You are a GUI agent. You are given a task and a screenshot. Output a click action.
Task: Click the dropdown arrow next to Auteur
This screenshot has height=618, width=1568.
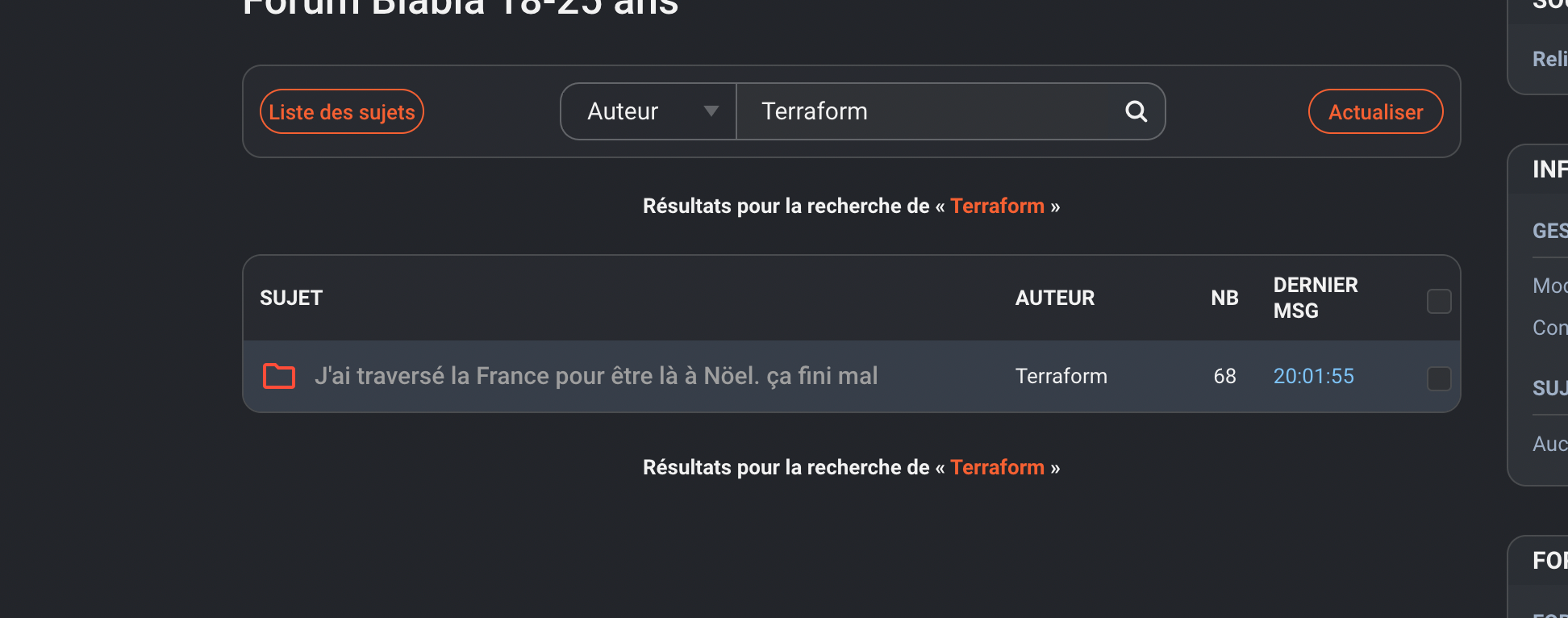tap(711, 111)
